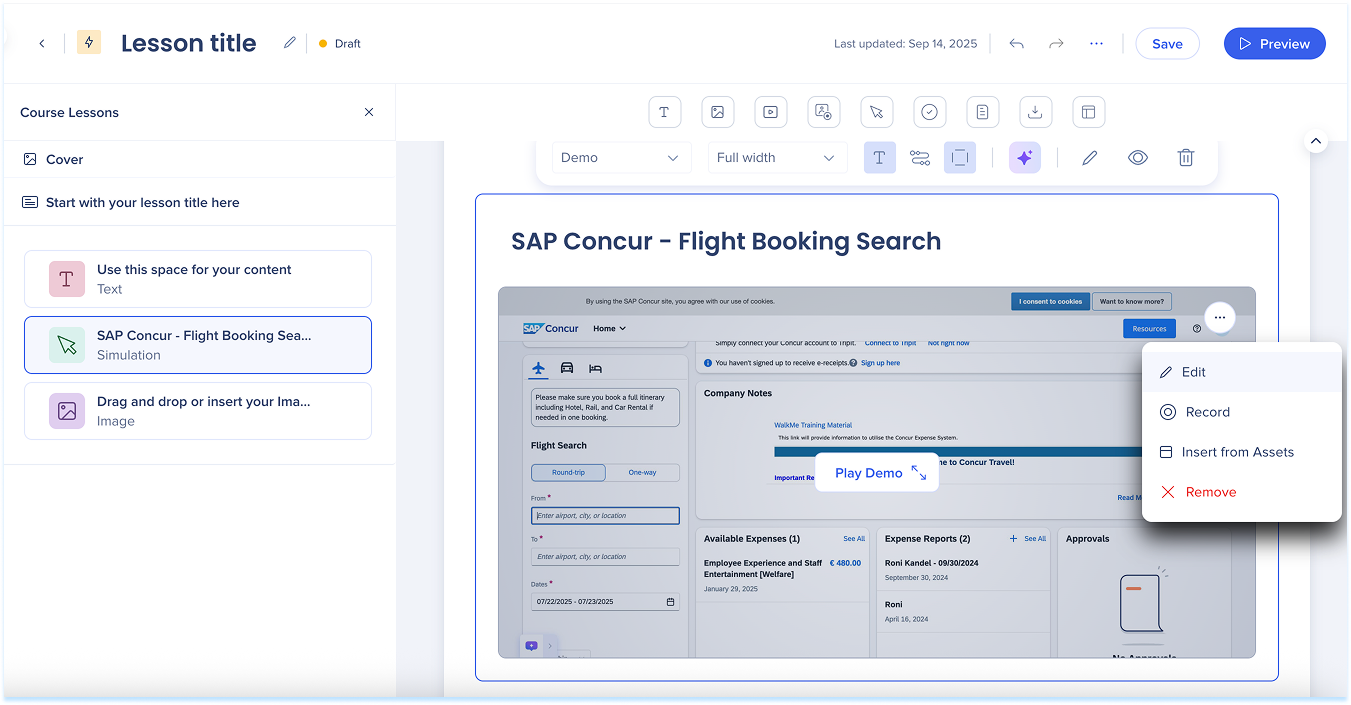This screenshot has height=705, width=1351.
Task: Click the AI sparkle icon
Action: [1024, 158]
